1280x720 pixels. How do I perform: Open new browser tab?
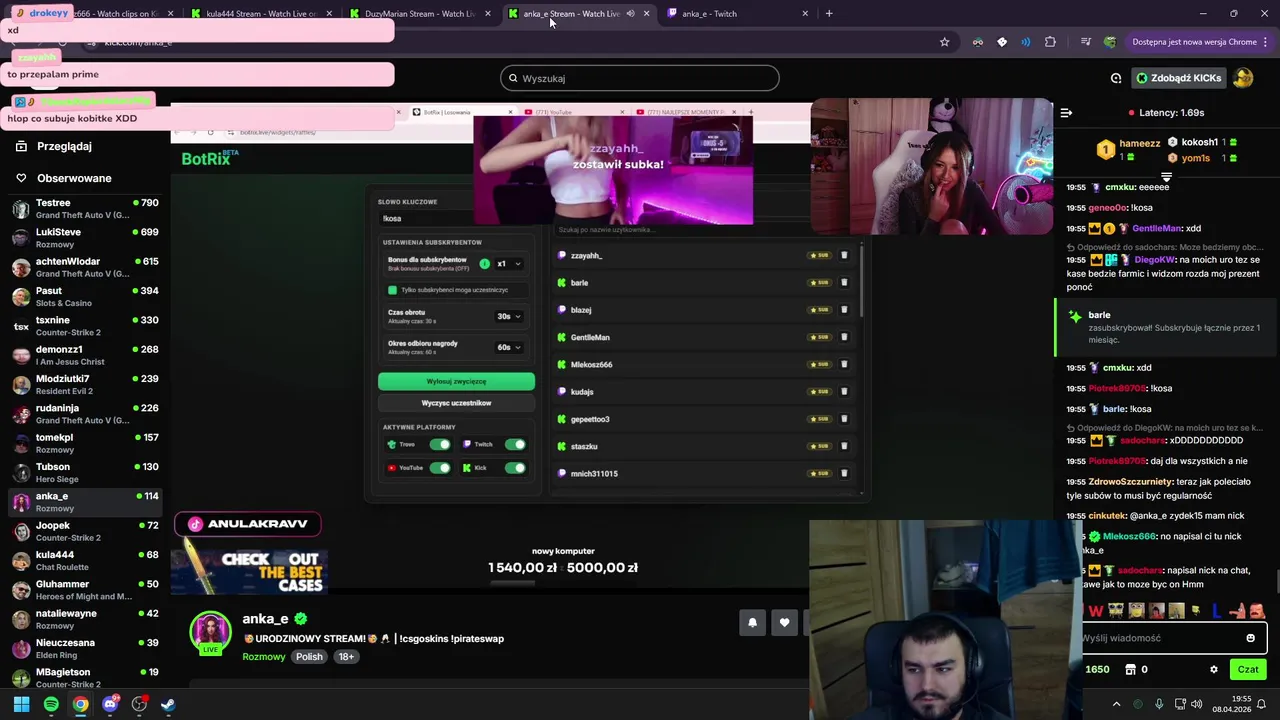pyautogui.click(x=829, y=14)
